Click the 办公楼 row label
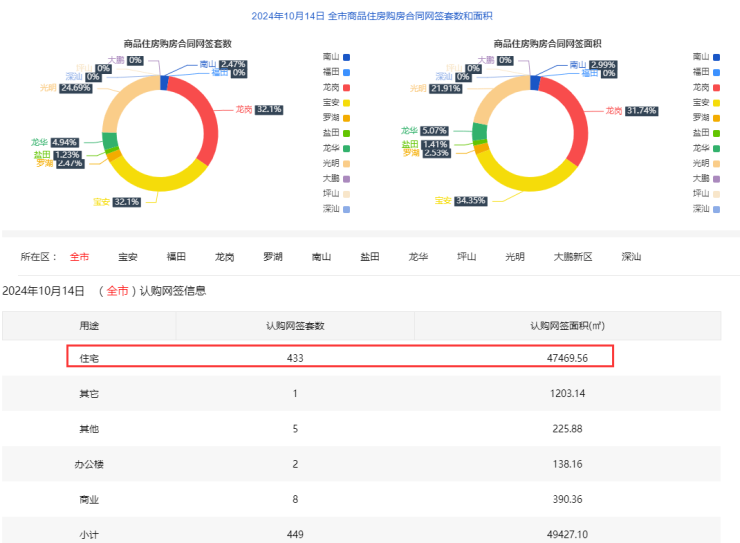 click(x=89, y=465)
